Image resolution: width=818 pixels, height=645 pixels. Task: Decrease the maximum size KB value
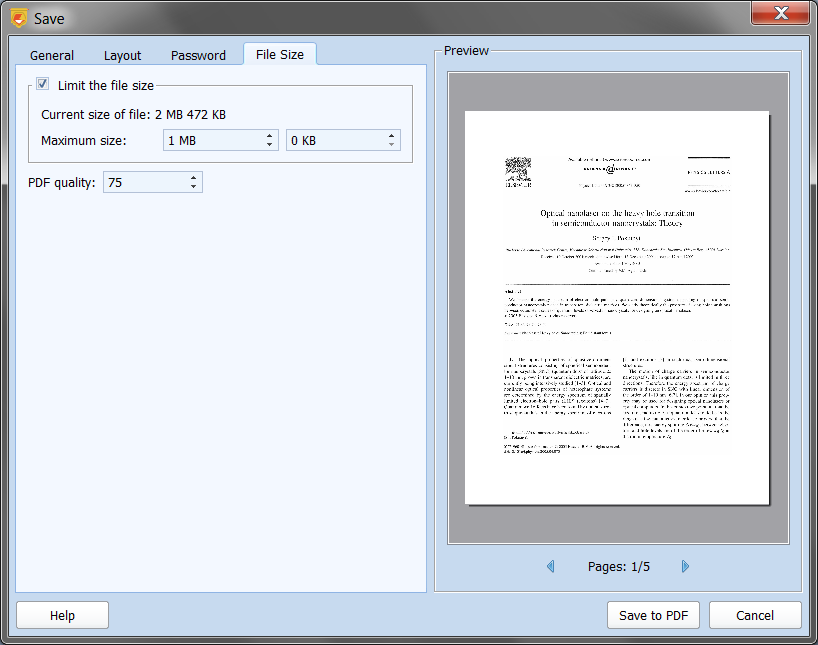click(392, 146)
